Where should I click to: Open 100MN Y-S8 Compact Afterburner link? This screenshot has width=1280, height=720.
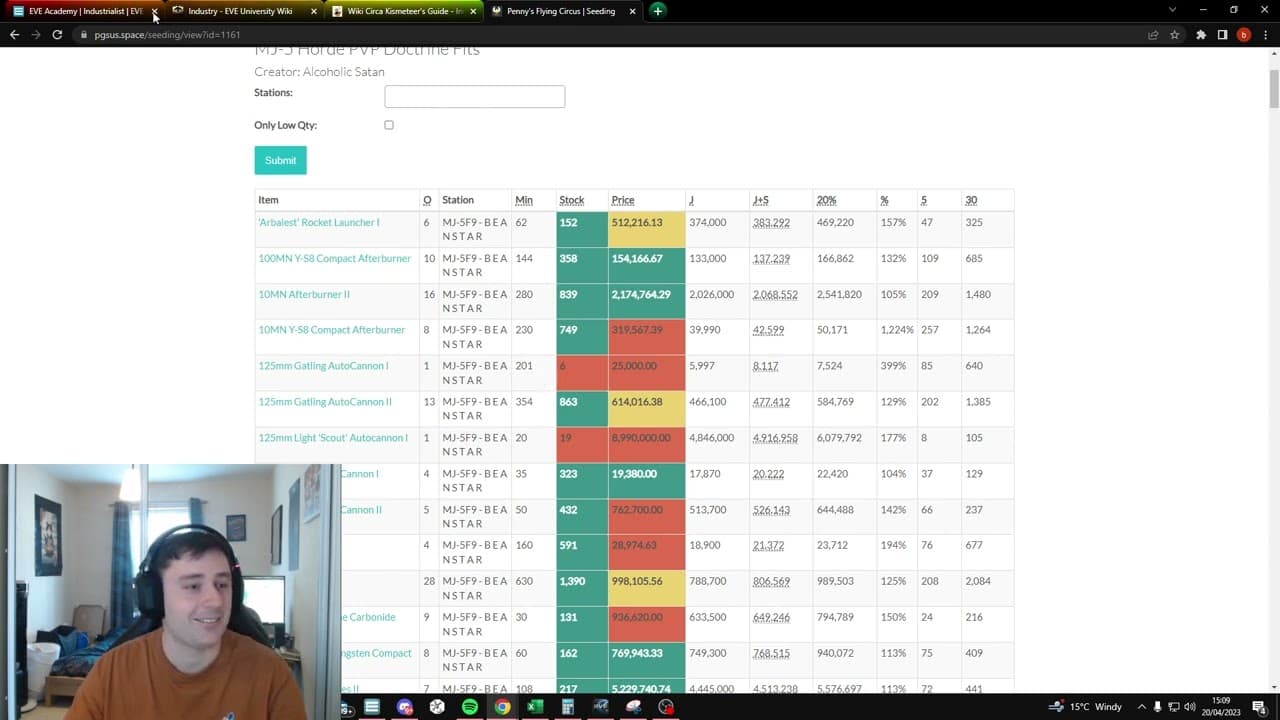[x=335, y=258]
